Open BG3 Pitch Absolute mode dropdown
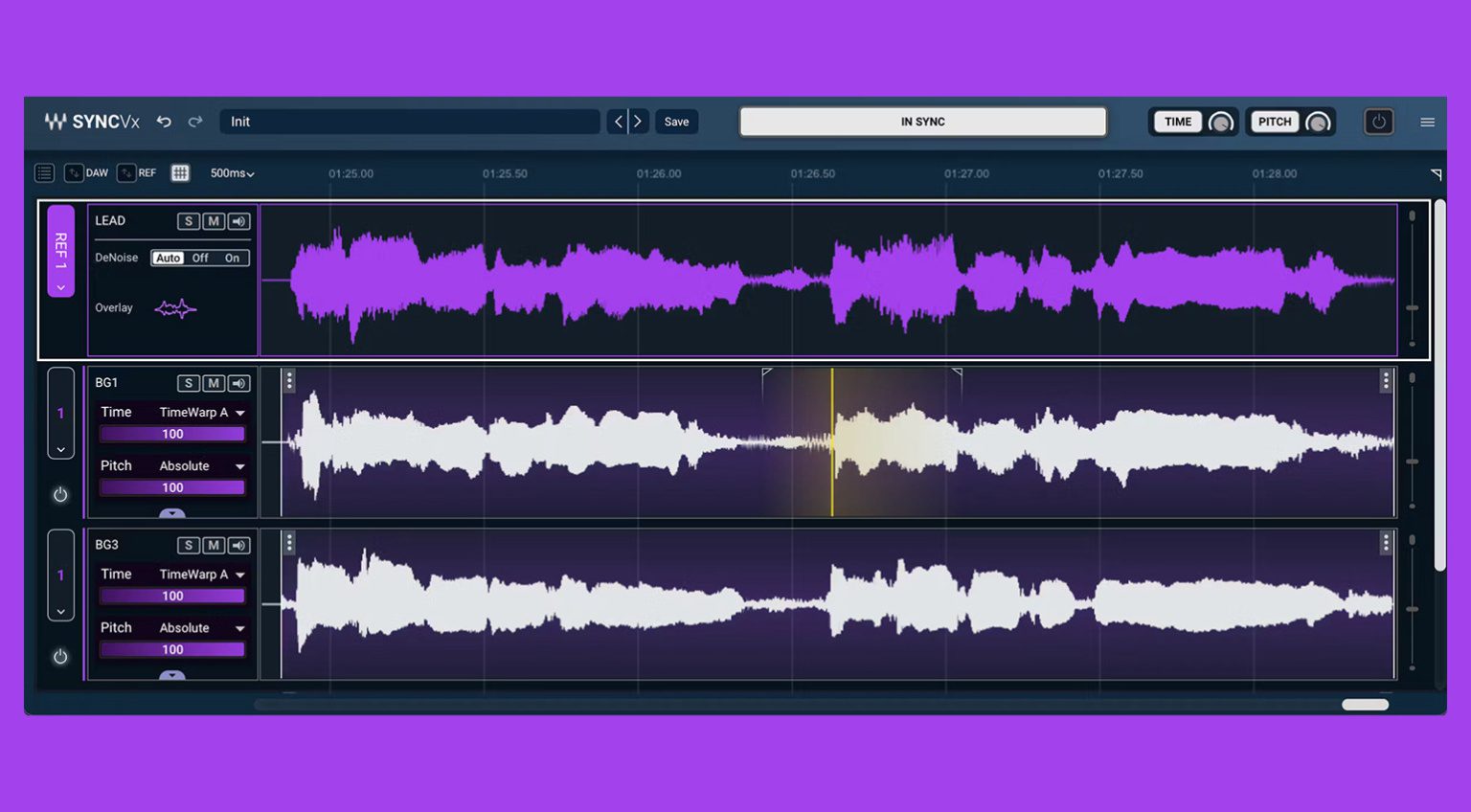Image resolution: width=1471 pixels, height=812 pixels. [202, 628]
